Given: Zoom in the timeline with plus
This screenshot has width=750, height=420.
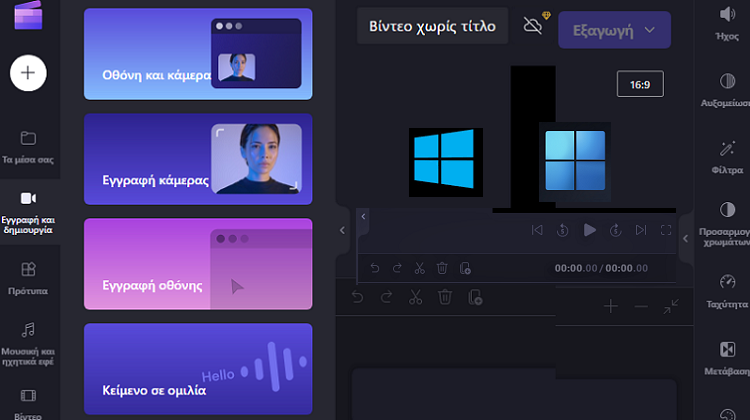Looking at the screenshot, I should [611, 306].
